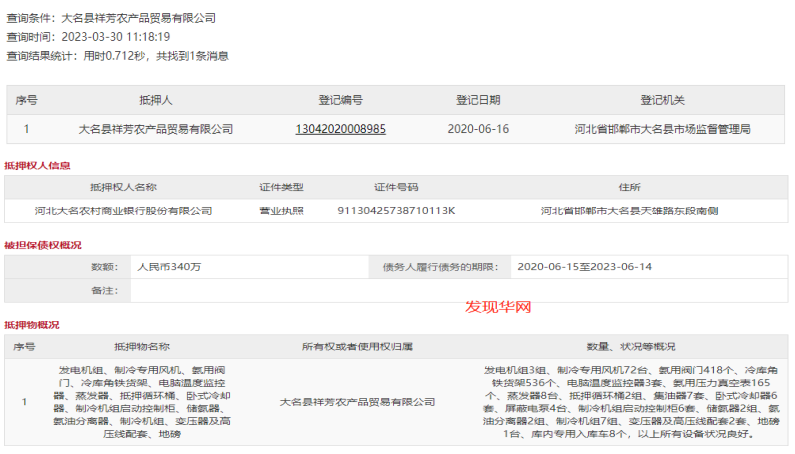
Task: Click the 登记编号 column header
Action: pos(340,100)
